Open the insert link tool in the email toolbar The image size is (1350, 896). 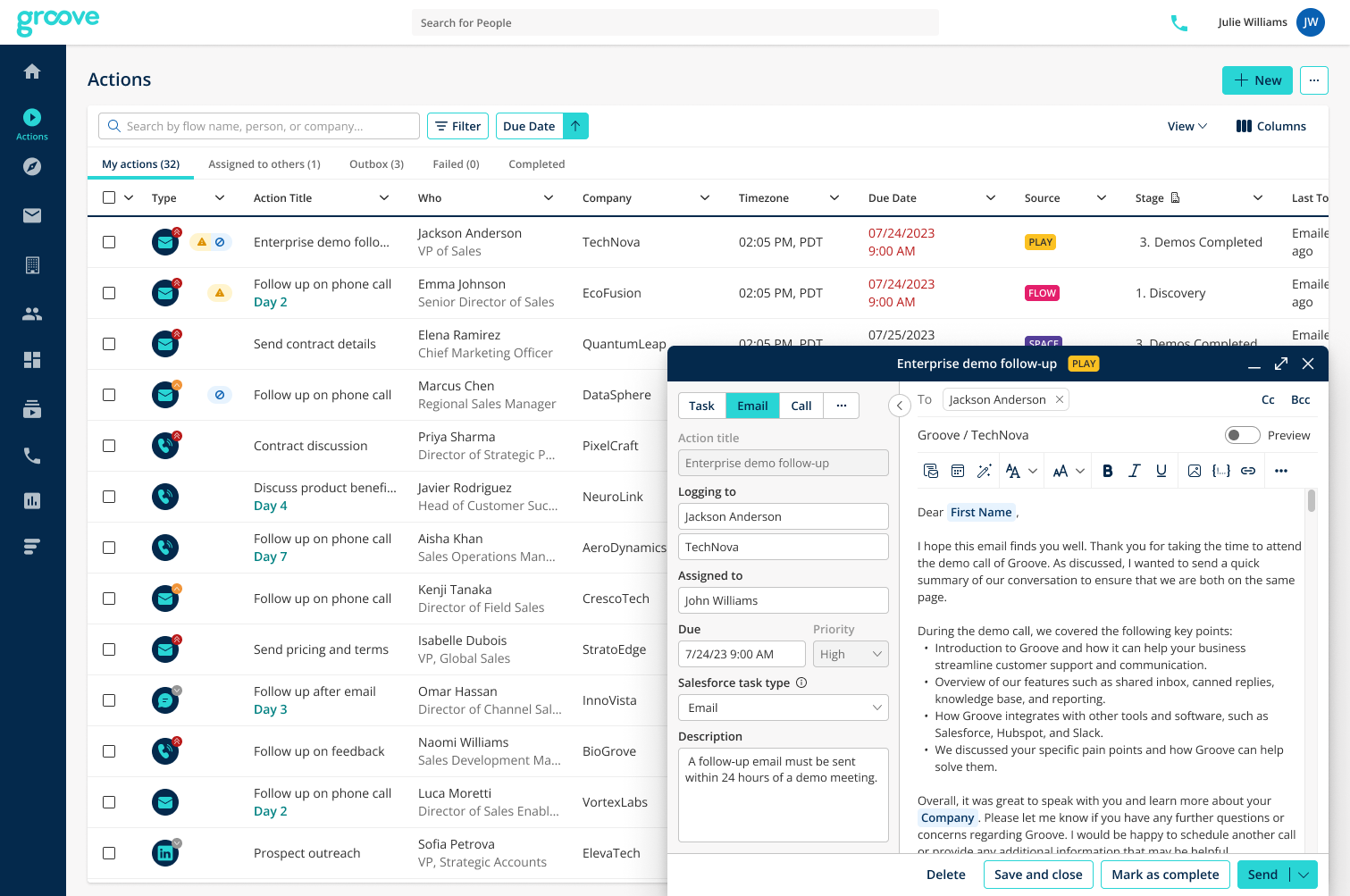pos(1248,471)
